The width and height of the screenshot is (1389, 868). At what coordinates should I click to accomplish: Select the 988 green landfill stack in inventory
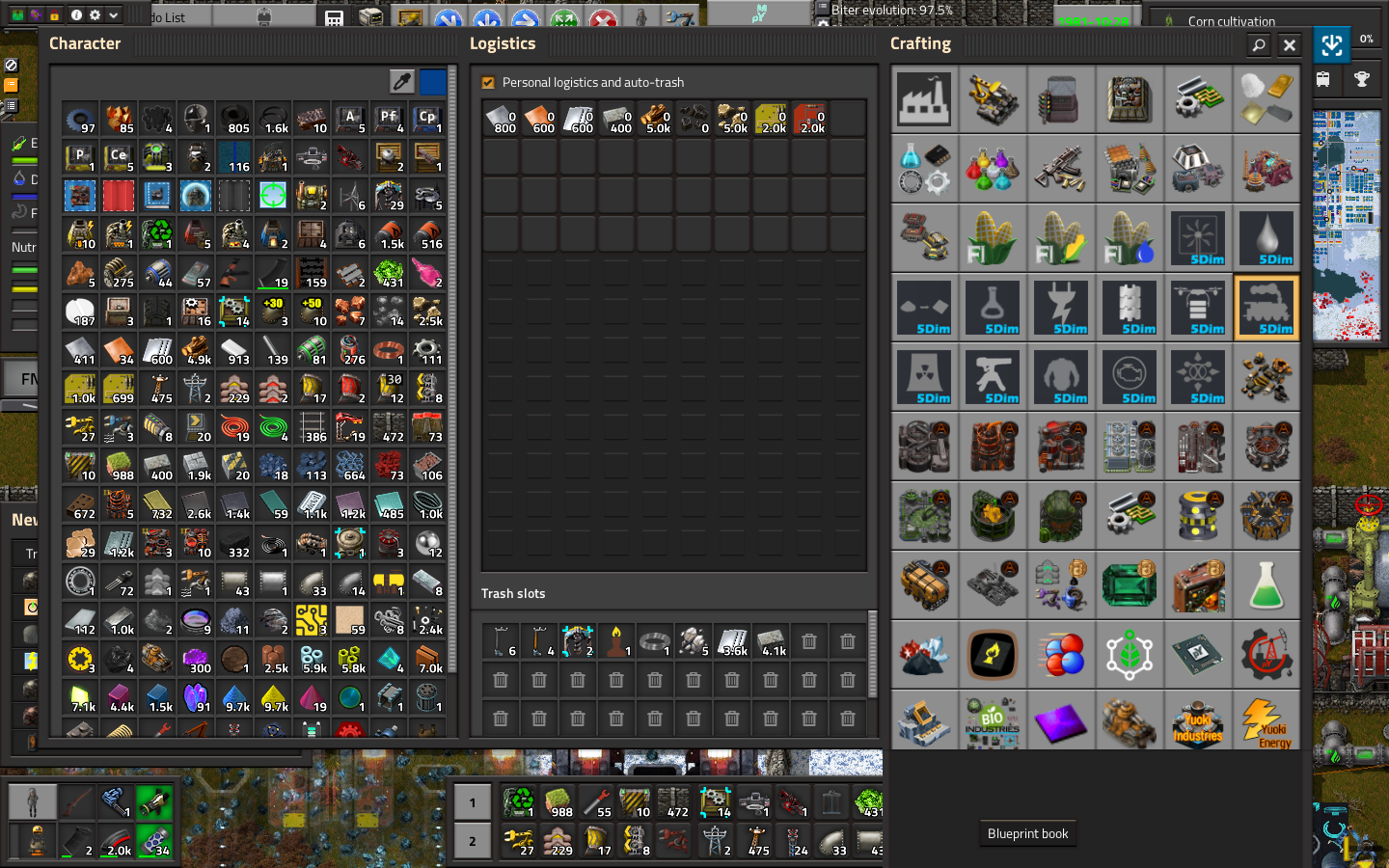(119, 466)
